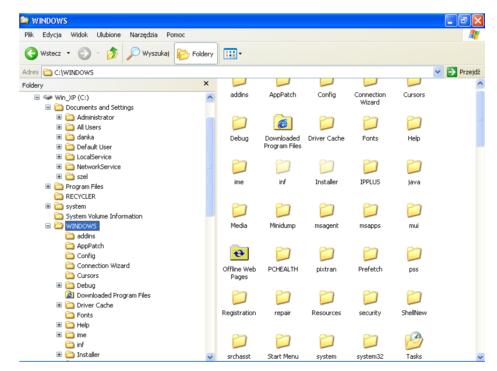Click folder tree scrollbar up arrow
497x371 pixels.
[x=210, y=97]
